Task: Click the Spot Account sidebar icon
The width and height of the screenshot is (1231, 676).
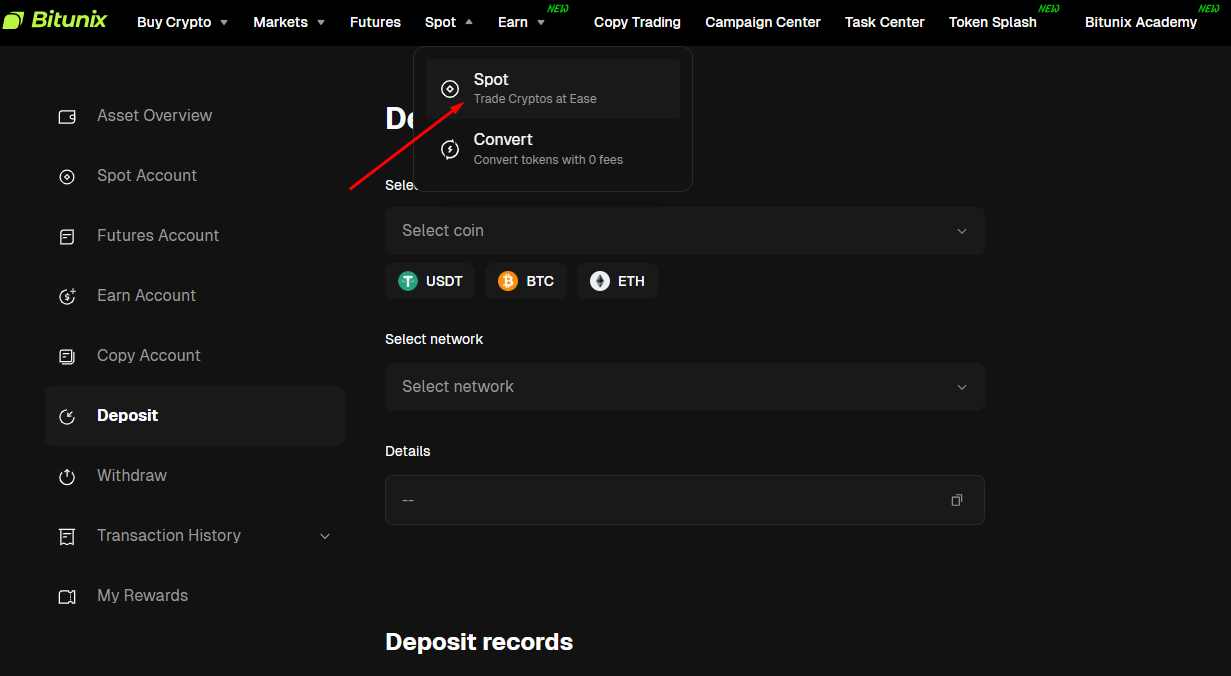Action: coord(67,176)
